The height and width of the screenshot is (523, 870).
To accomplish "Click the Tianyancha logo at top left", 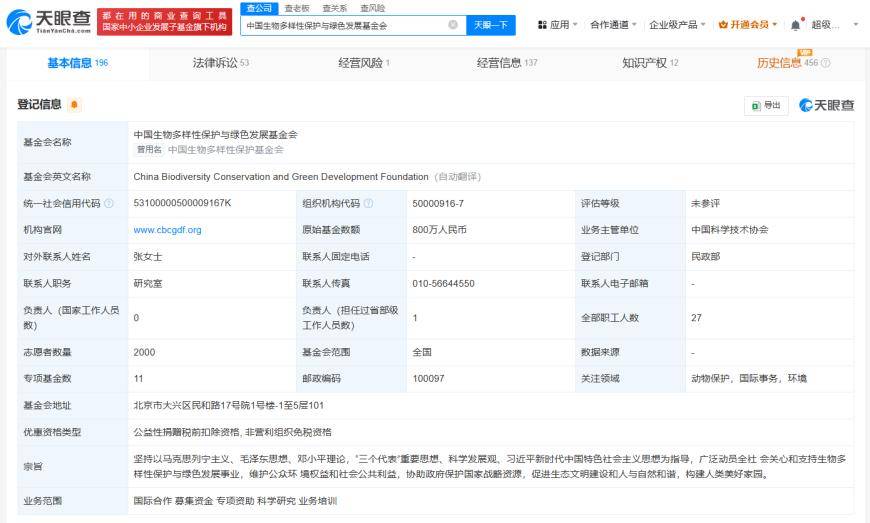I will 48,22.
